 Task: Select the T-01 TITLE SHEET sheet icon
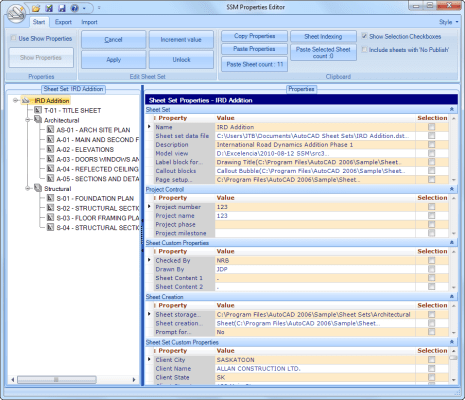(38, 110)
